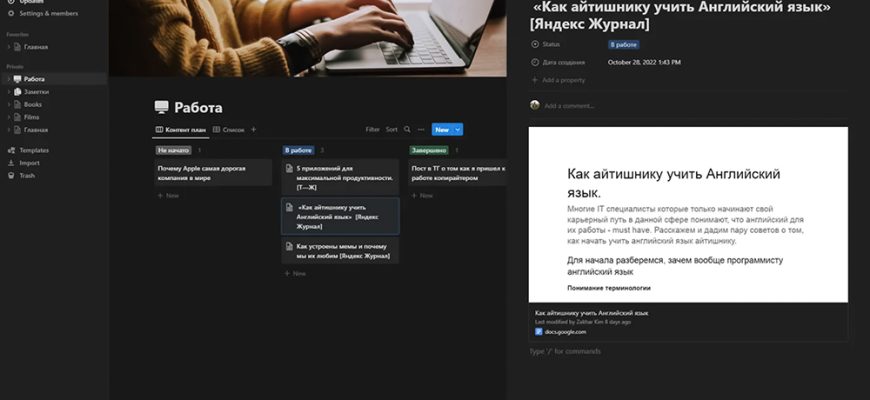The width and height of the screenshot is (870, 400).
Task: Open the New button dropdown arrow
Action: 458,129
